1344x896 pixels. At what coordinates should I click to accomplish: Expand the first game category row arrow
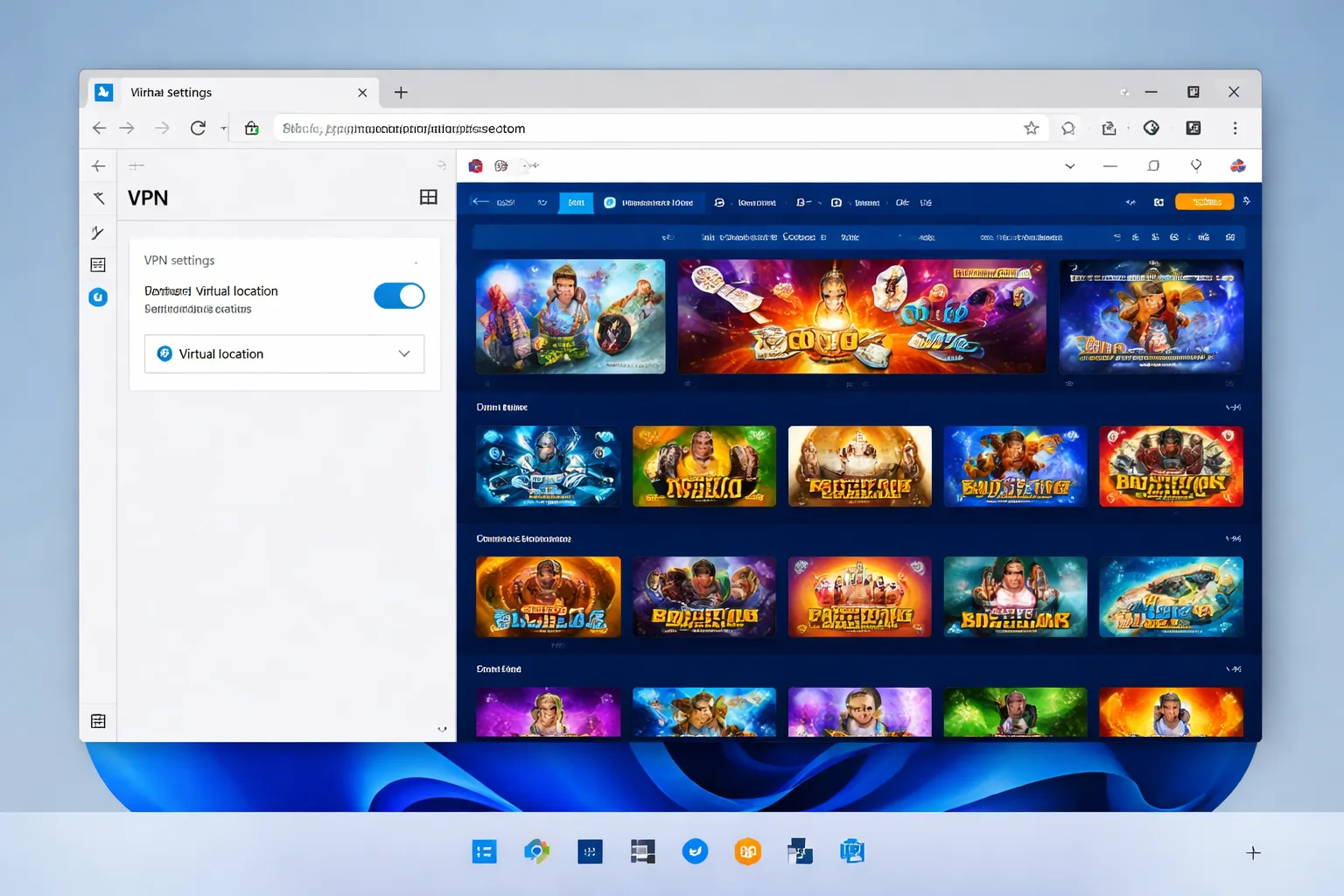point(1233,408)
